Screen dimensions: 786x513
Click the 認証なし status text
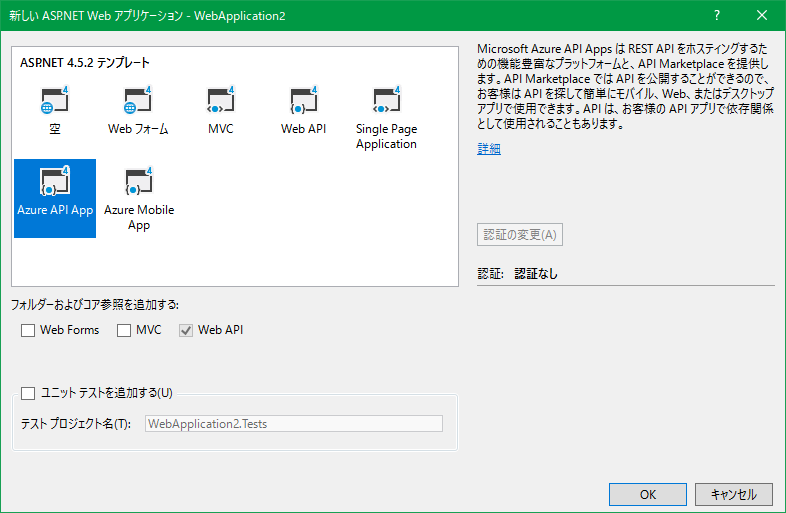[x=536, y=274]
